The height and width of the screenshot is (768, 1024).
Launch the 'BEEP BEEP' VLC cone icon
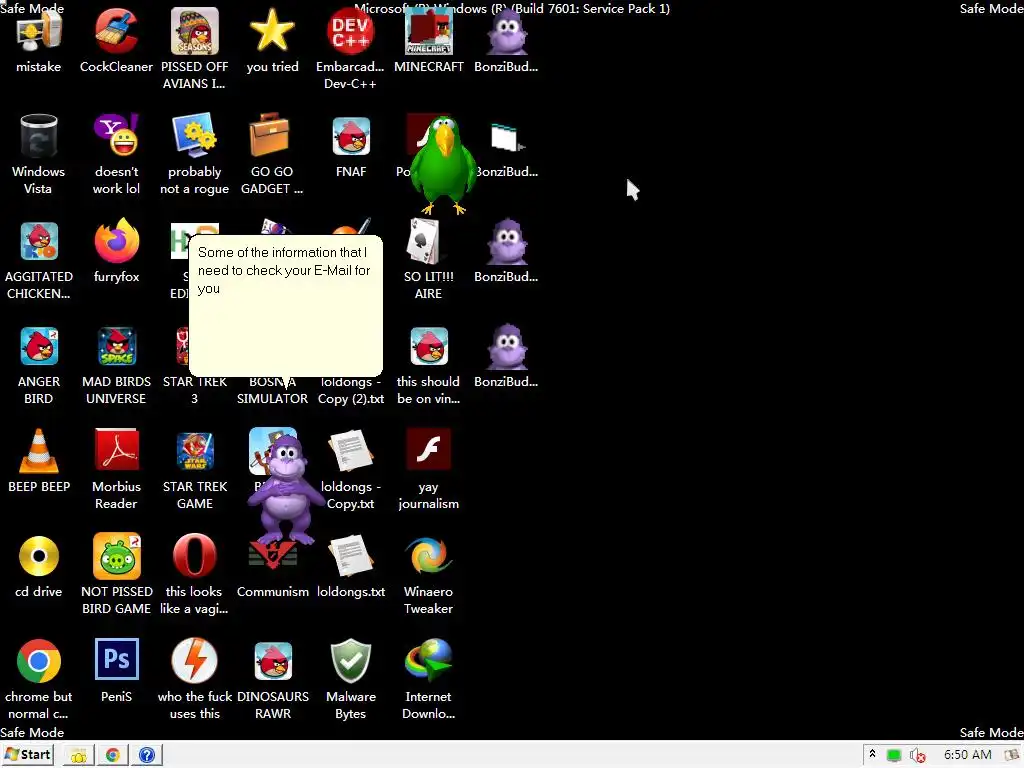39,451
